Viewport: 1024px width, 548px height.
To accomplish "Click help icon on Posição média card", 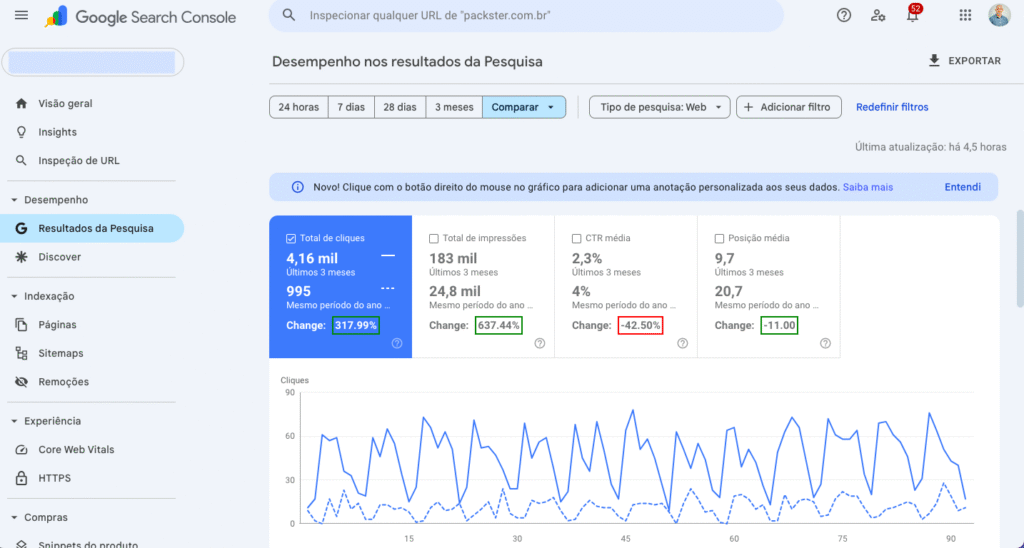I will [825, 343].
